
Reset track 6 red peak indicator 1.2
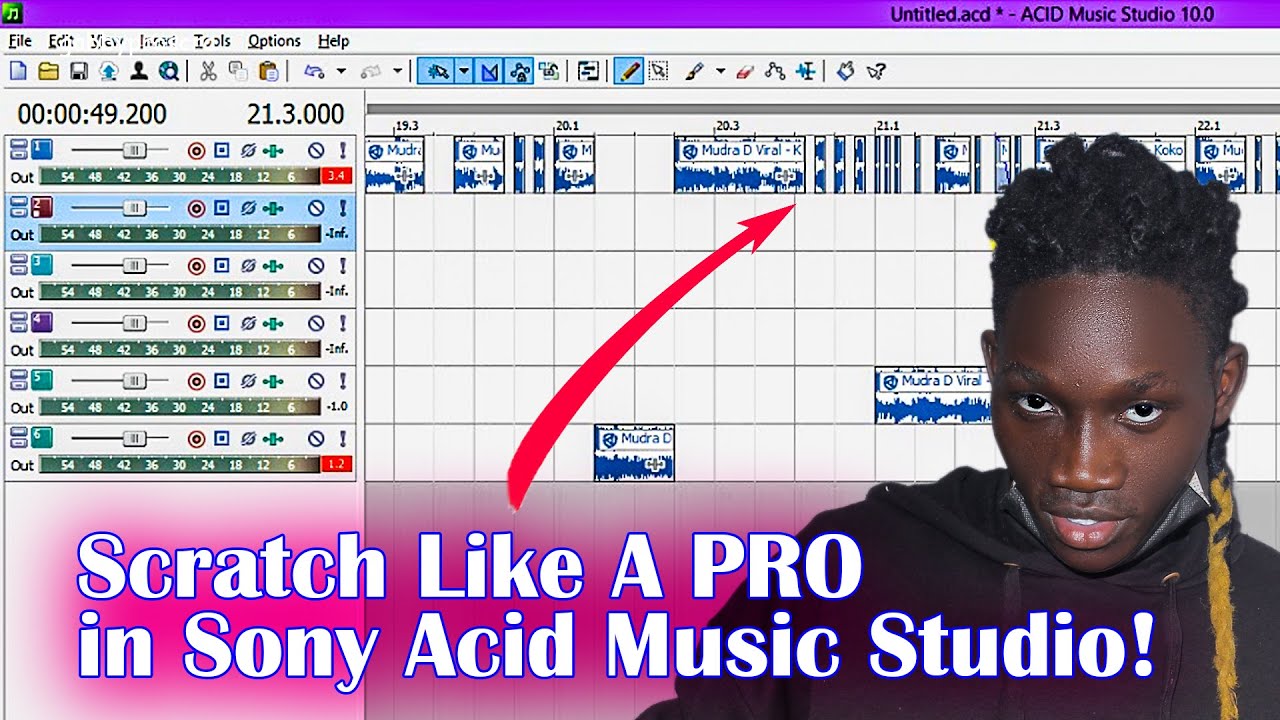[336, 465]
